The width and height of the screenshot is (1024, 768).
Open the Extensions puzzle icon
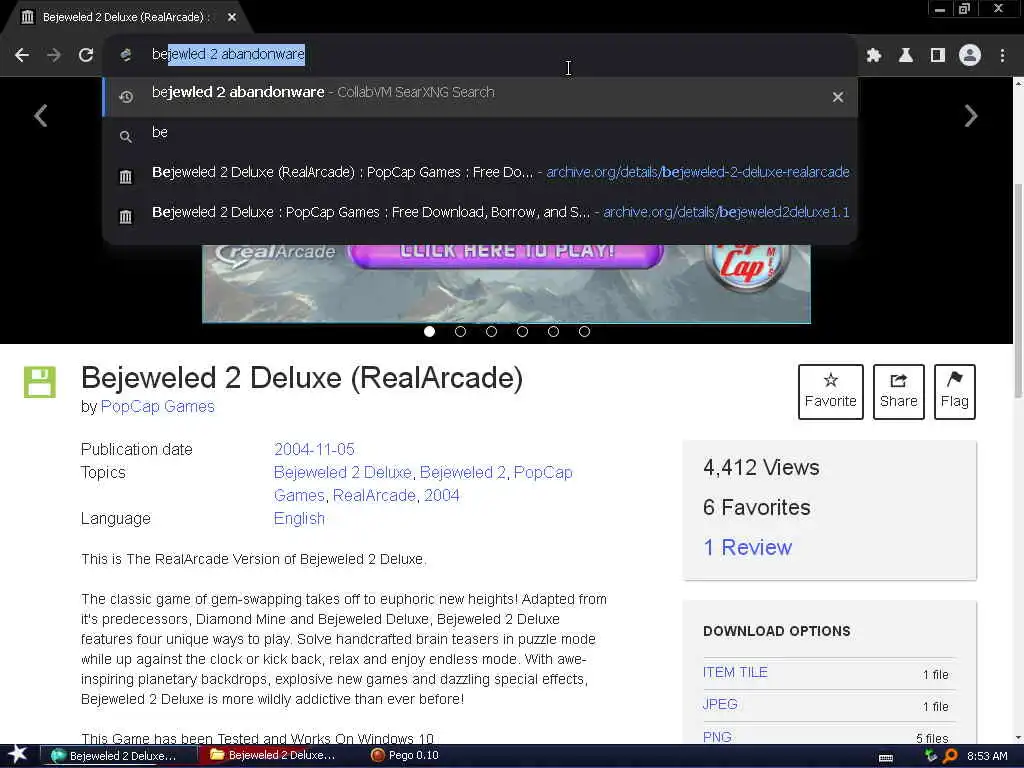click(x=874, y=56)
